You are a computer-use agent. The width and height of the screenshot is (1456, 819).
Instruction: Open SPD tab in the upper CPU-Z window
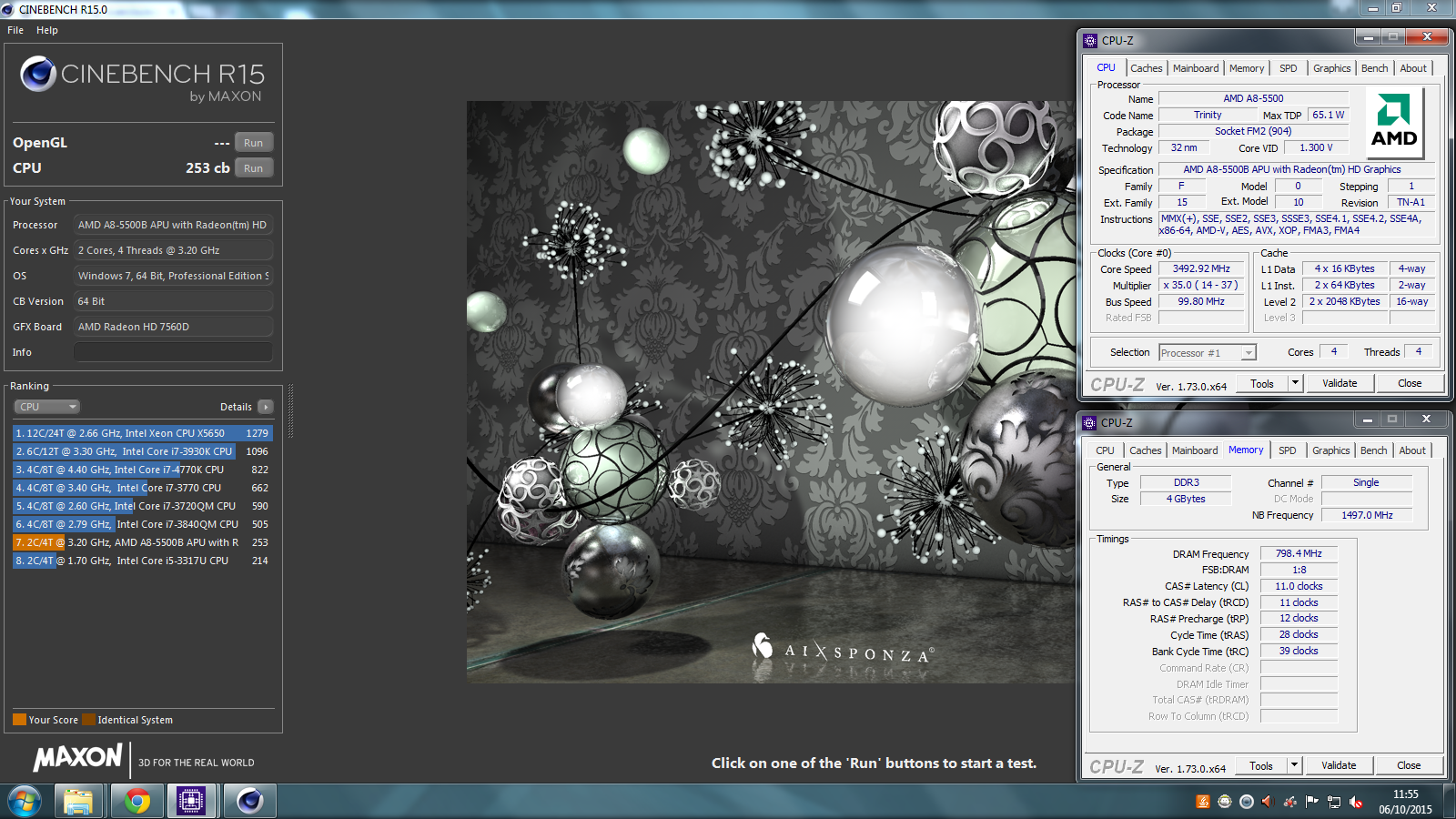coord(1288,68)
